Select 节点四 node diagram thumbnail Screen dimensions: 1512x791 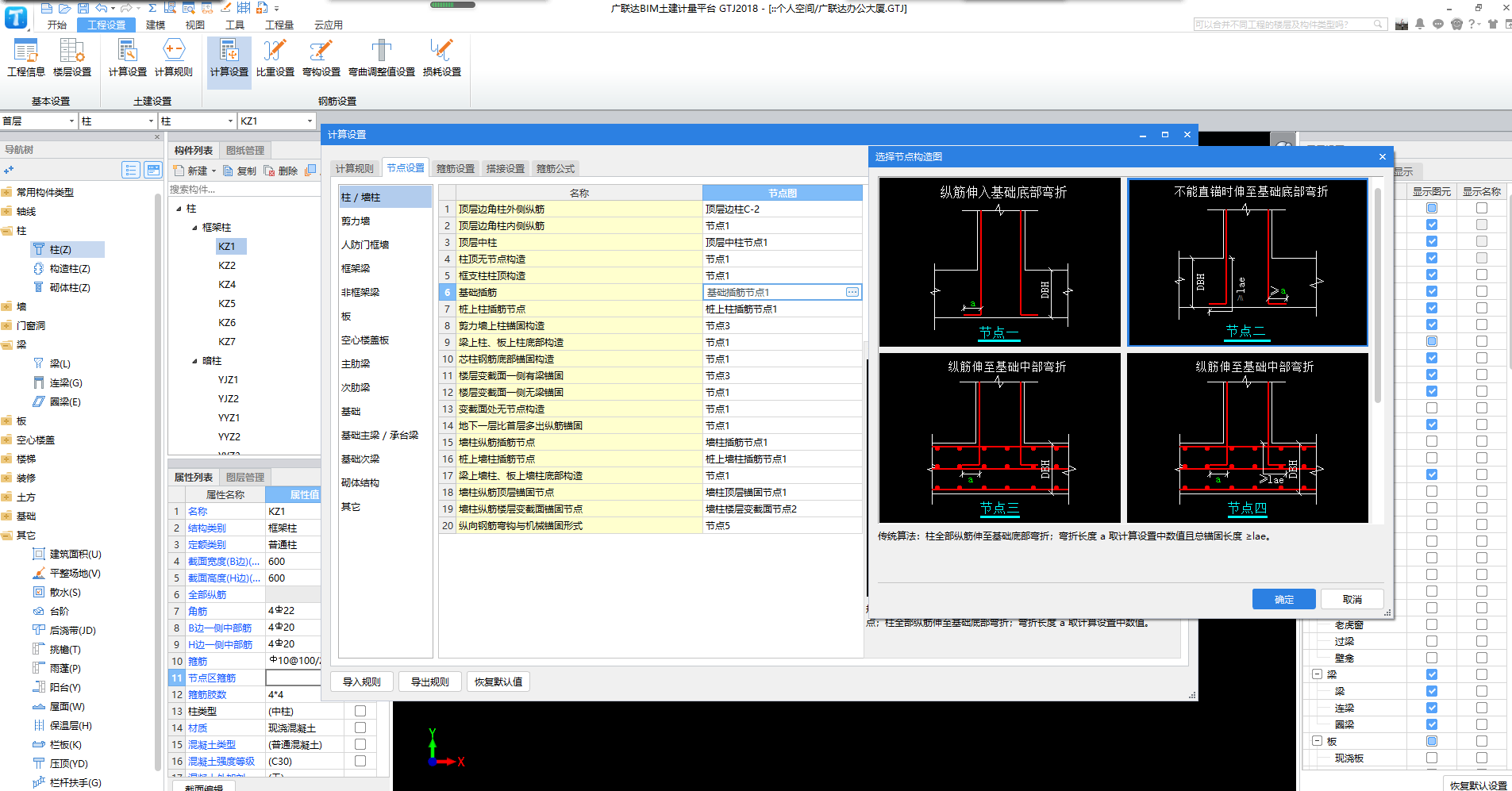click(1248, 438)
